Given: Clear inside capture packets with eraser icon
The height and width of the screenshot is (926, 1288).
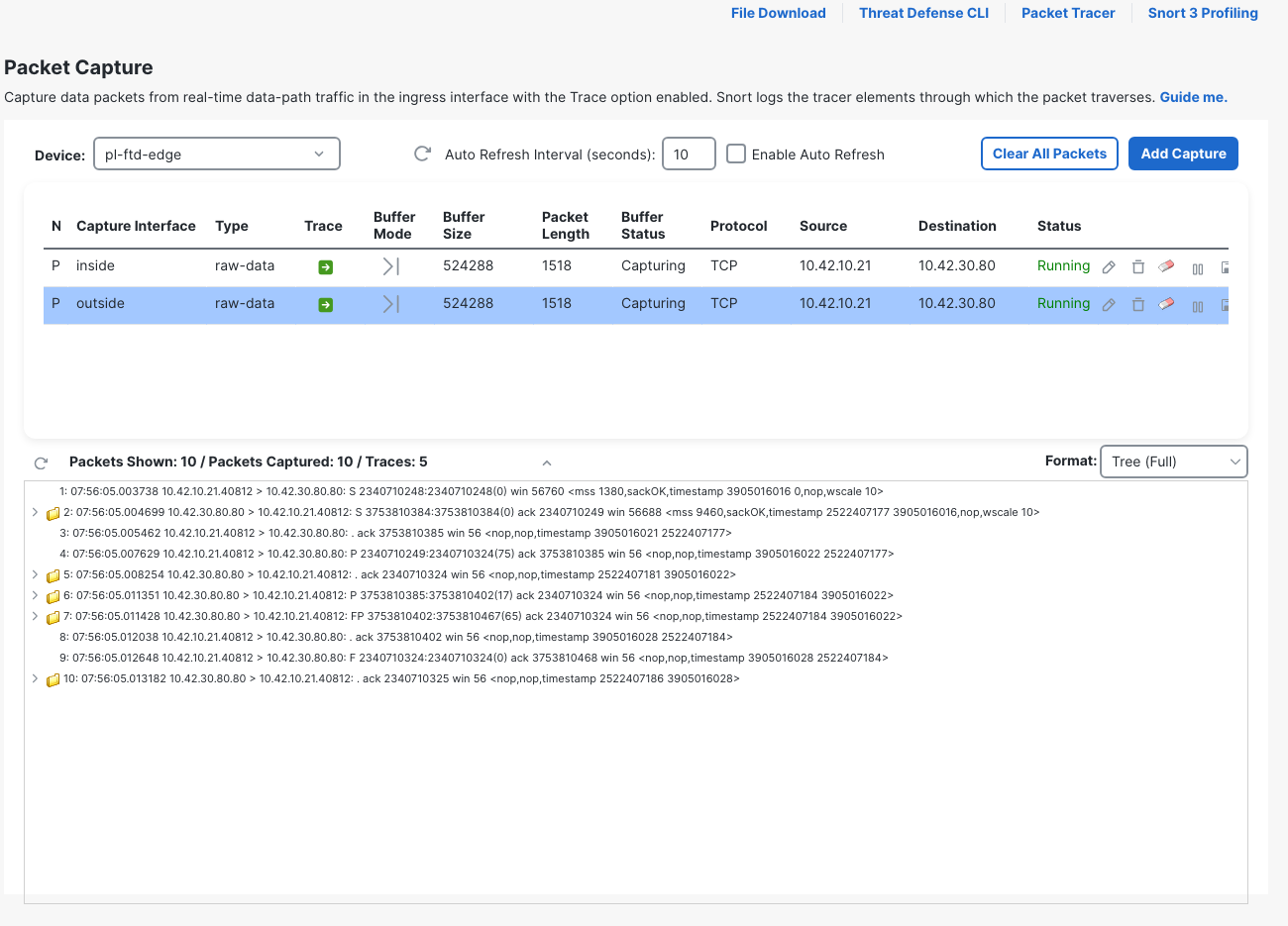Looking at the screenshot, I should (x=1166, y=266).
